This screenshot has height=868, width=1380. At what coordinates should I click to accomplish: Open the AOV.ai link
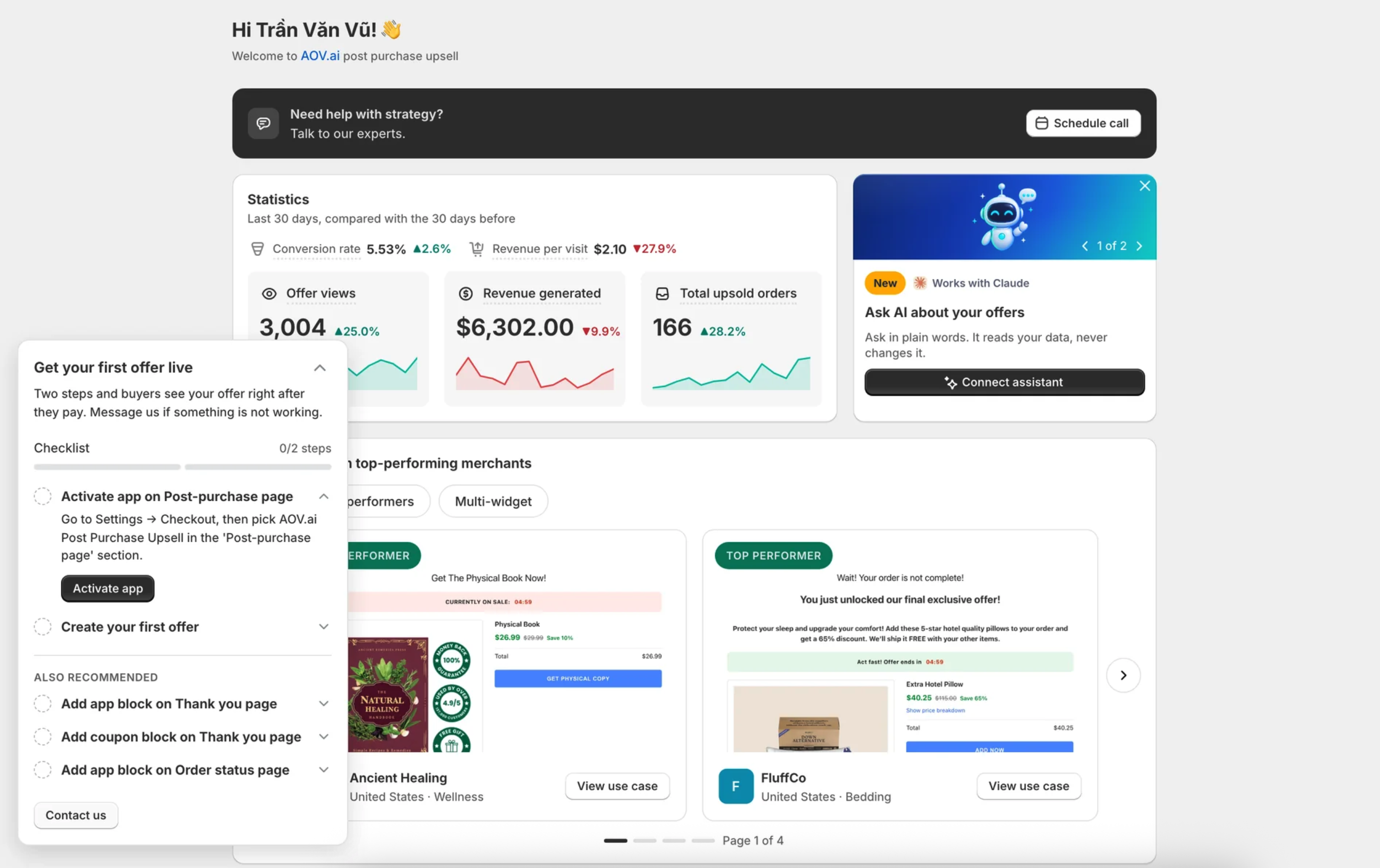point(320,56)
